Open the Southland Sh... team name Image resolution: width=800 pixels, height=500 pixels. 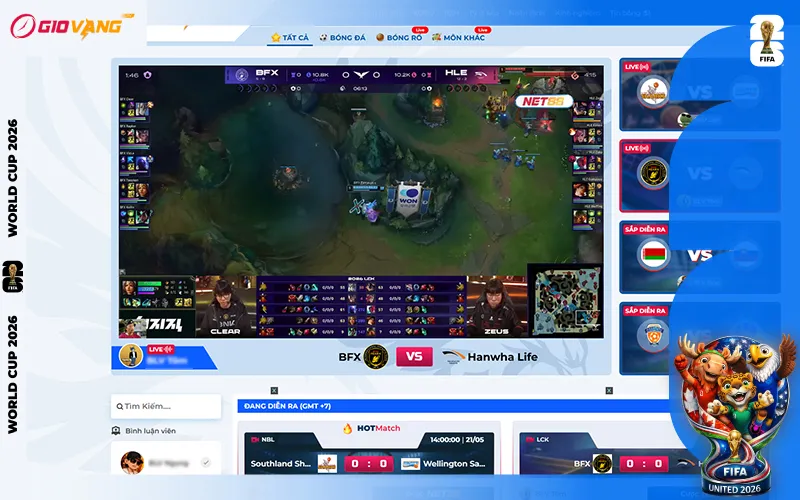point(282,464)
